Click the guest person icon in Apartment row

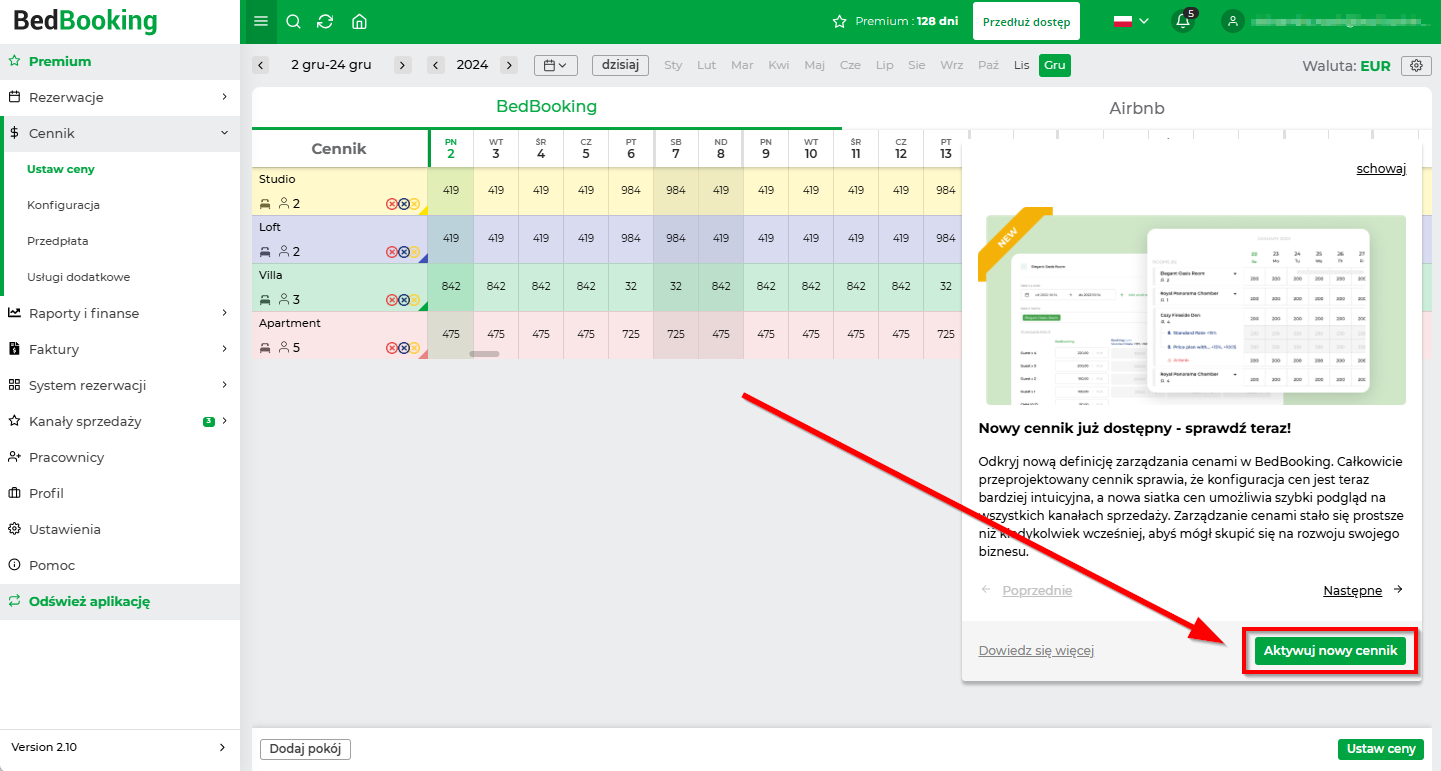coord(284,348)
